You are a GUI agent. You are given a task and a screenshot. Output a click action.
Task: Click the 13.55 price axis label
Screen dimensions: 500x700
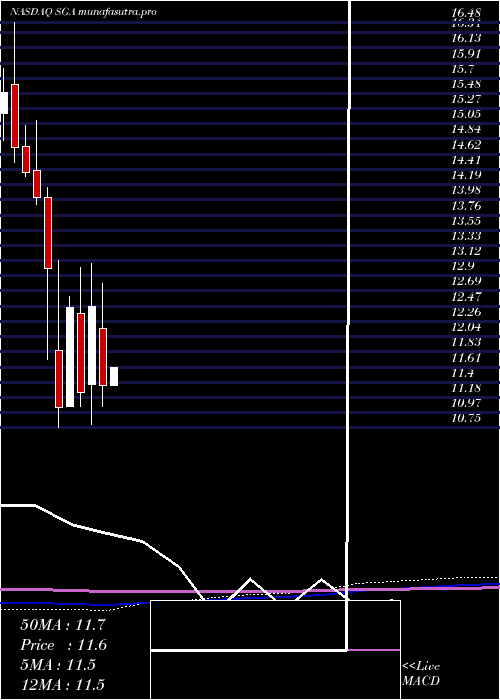pos(466,221)
